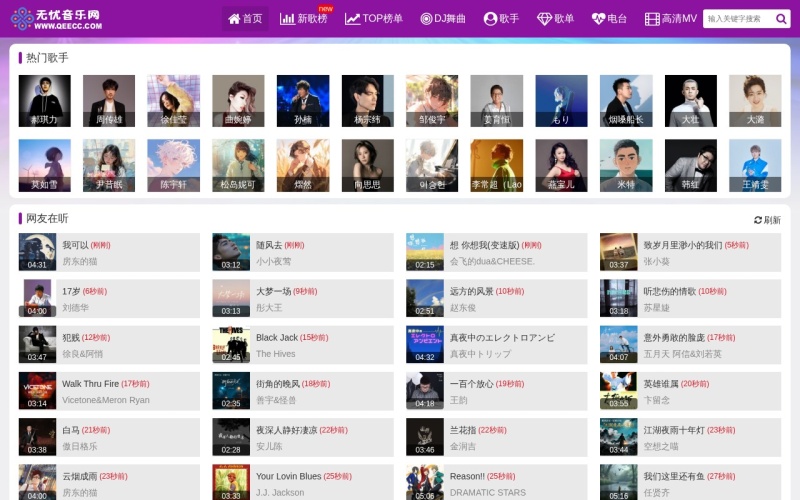Go to the DJ舞曲 section
The width and height of the screenshot is (800, 500).
443,18
